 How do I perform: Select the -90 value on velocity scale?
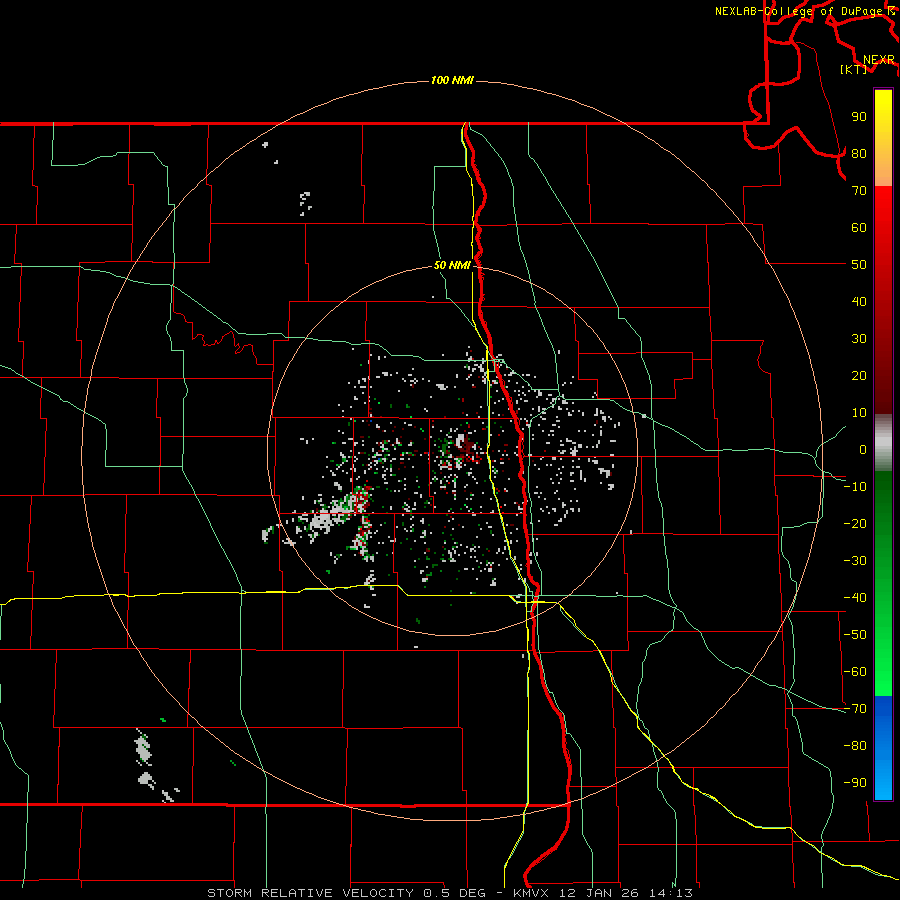pyautogui.click(x=855, y=783)
